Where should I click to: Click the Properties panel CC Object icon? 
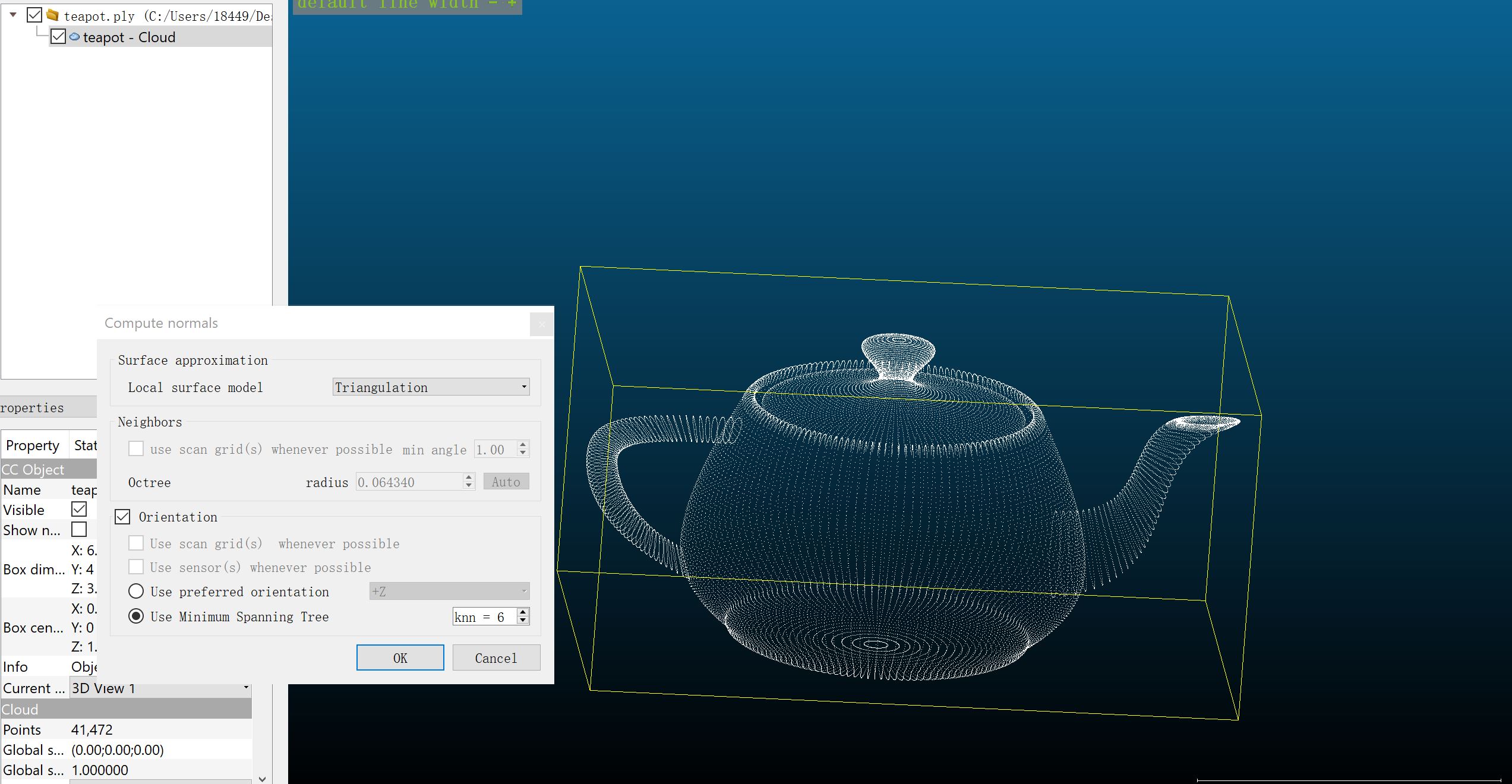[35, 469]
